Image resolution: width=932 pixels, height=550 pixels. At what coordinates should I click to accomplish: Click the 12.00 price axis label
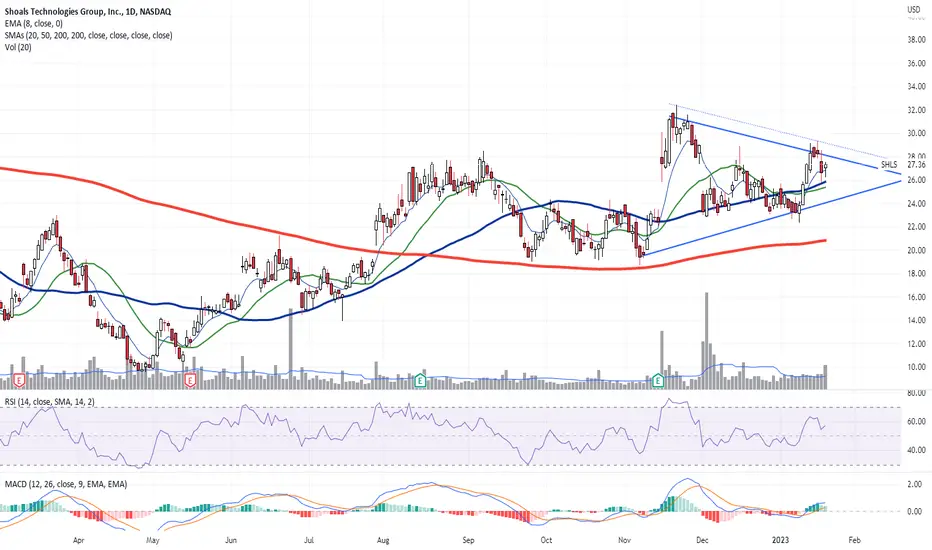(x=916, y=344)
